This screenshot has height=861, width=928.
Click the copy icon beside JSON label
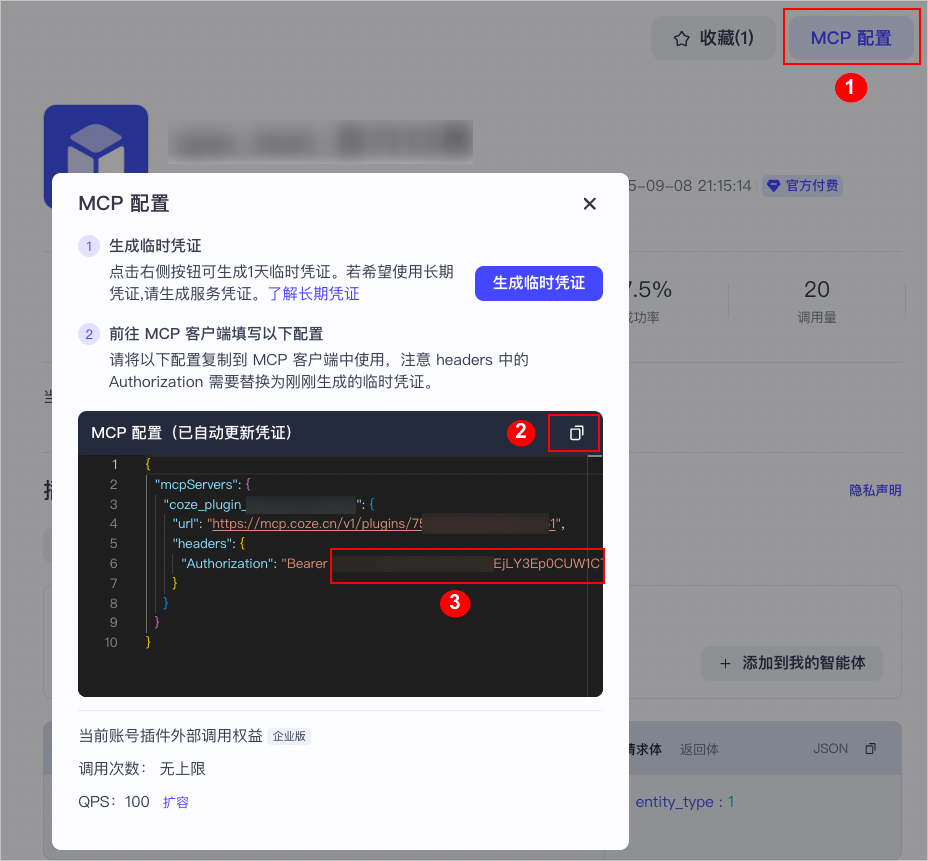tap(871, 749)
